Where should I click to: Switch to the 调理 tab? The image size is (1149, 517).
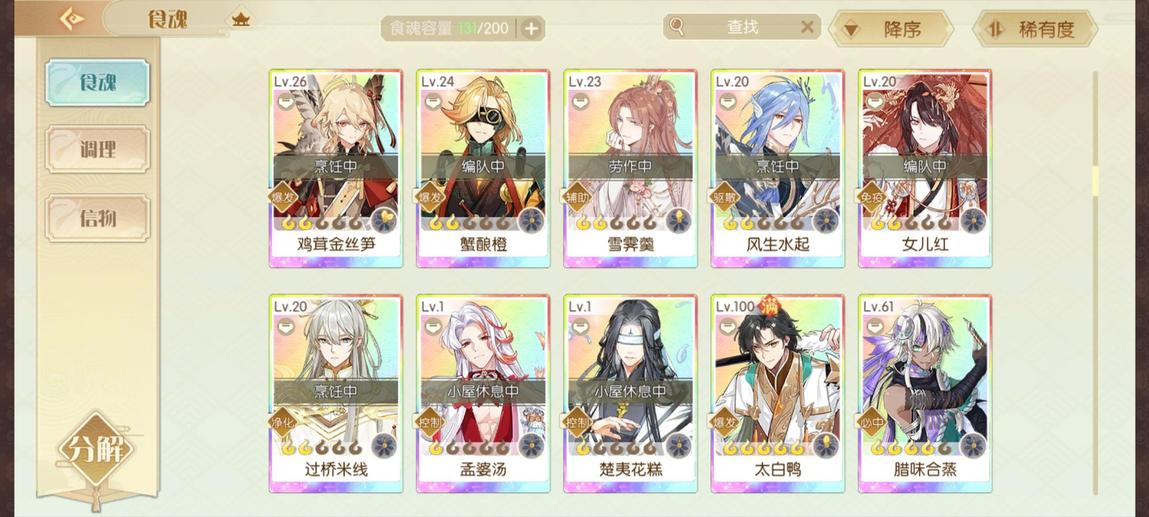point(97,149)
